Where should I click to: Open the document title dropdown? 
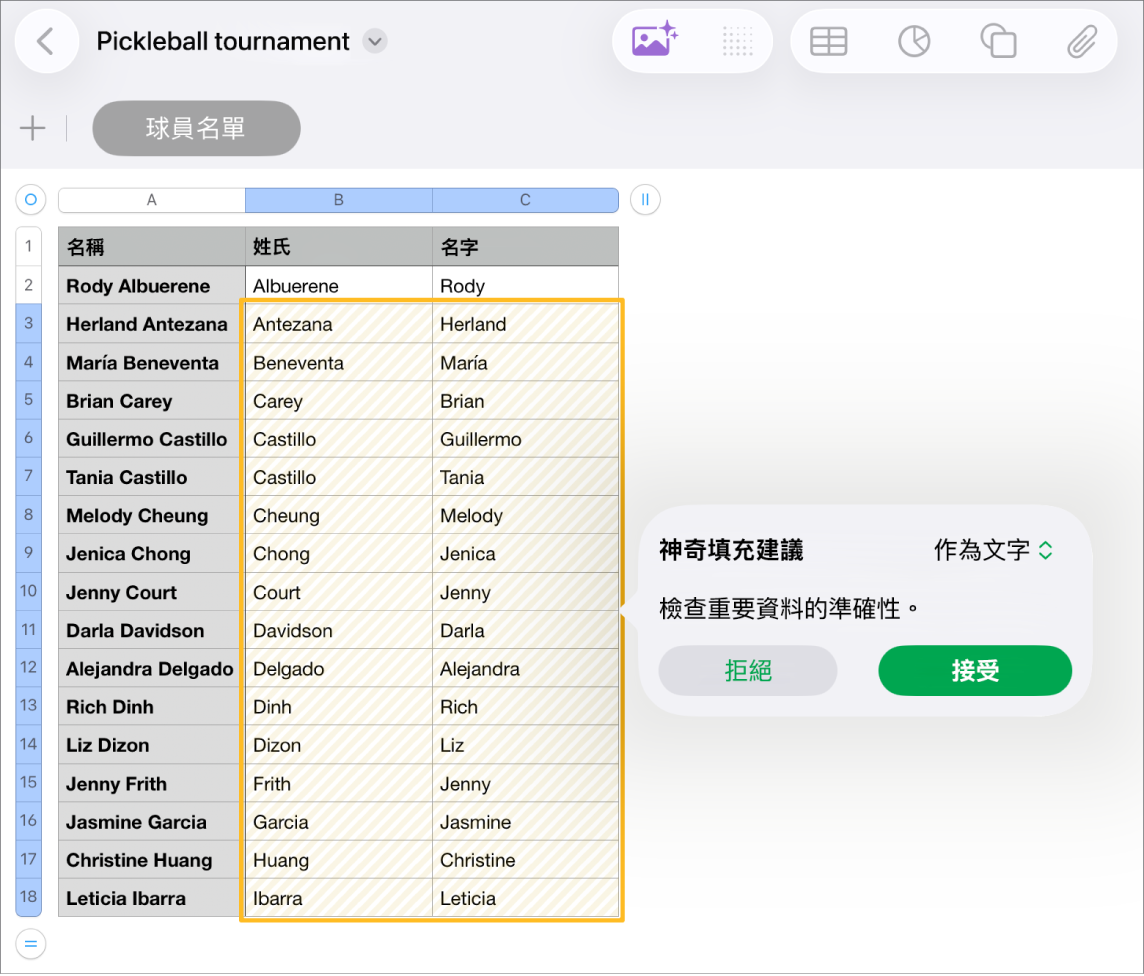[x=374, y=42]
